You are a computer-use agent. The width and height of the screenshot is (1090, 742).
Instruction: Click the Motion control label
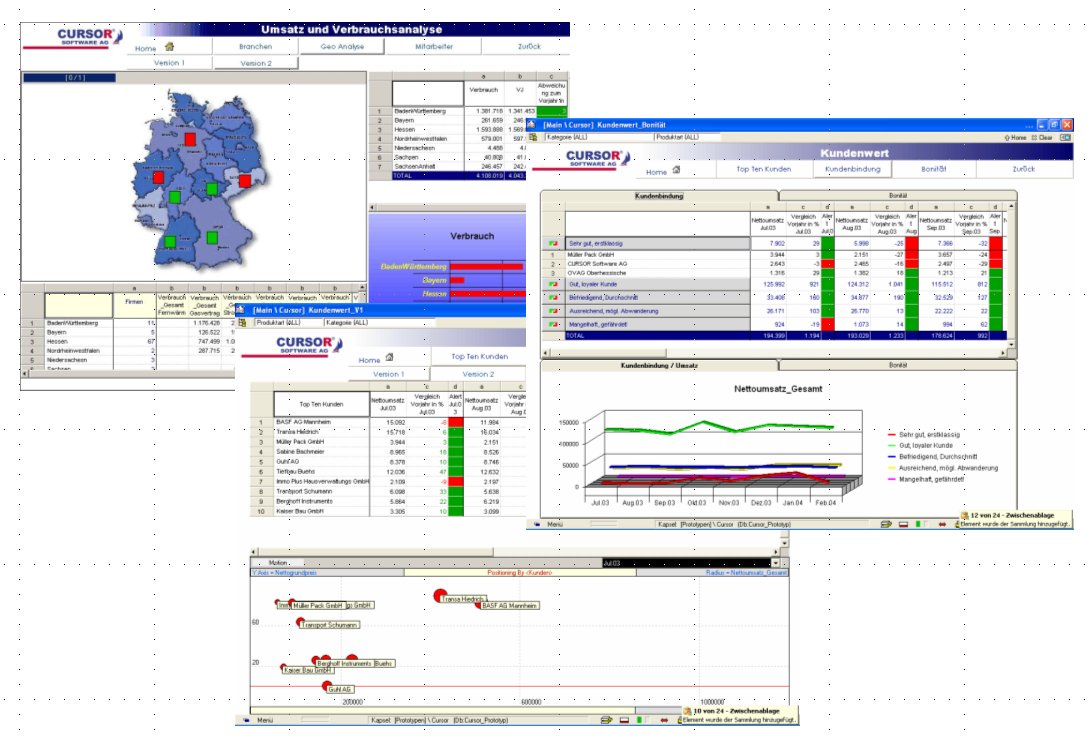pyautogui.click(x=278, y=563)
